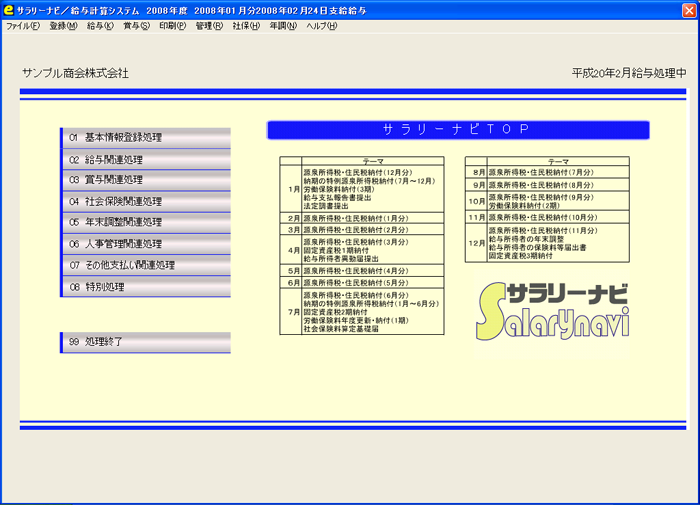Choose 04 社会保険関連処理
Screen dimensions: 700x505
(146, 201)
